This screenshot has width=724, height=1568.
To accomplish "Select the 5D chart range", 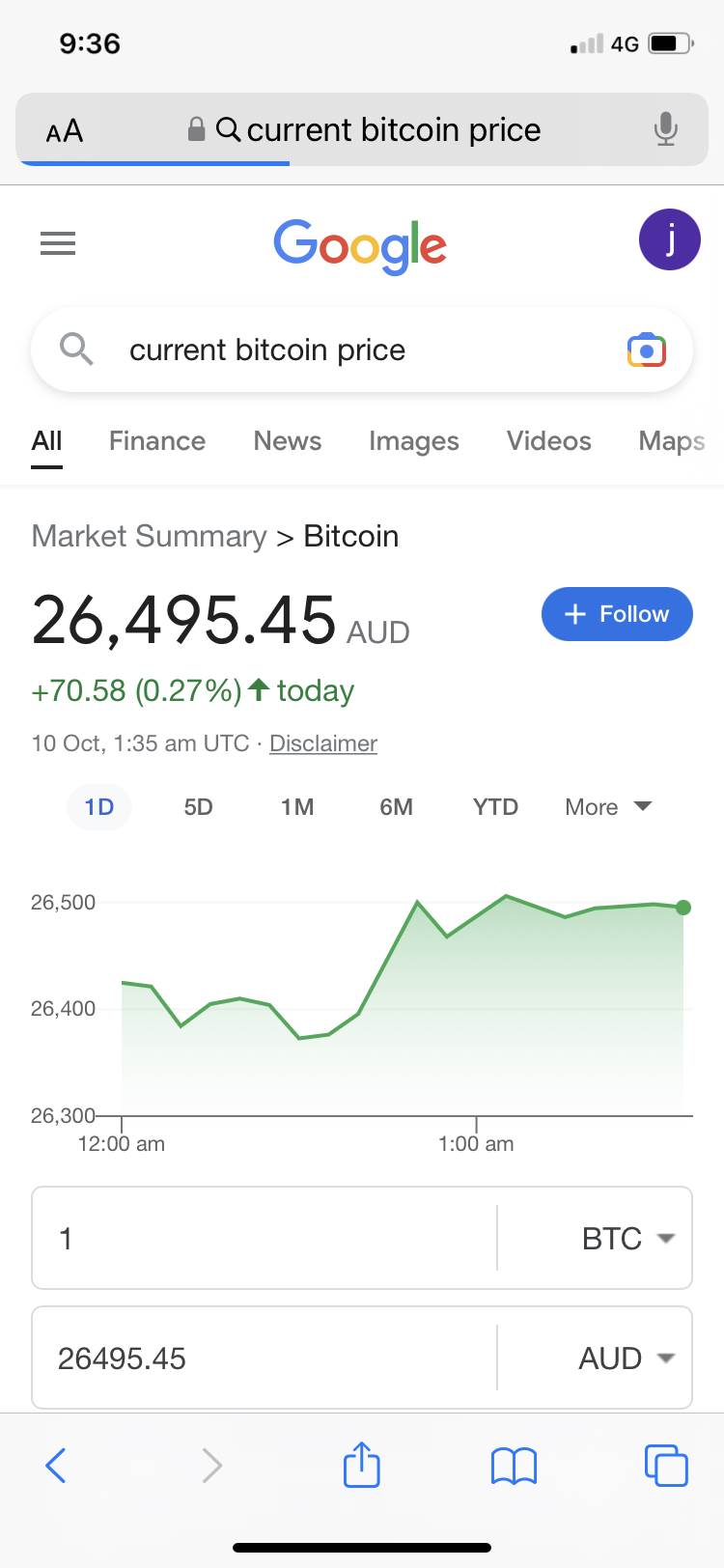I will point(198,807).
